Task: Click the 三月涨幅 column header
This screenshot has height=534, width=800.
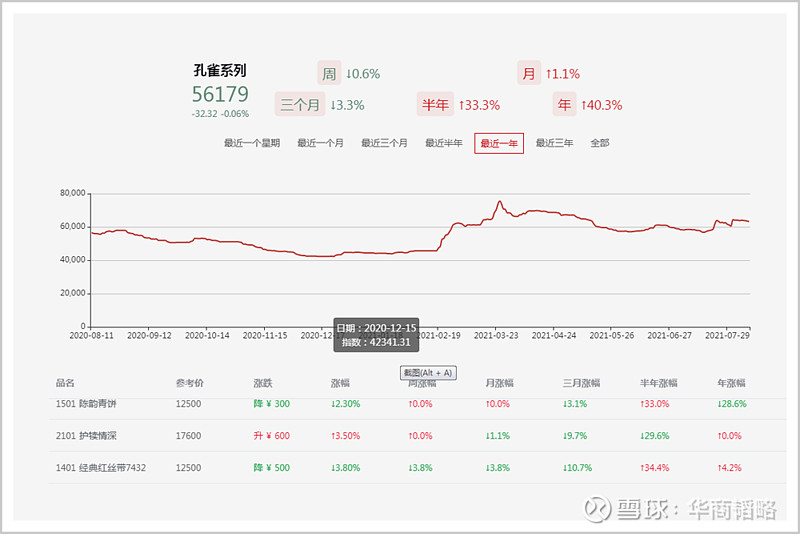Action: pyautogui.click(x=582, y=383)
